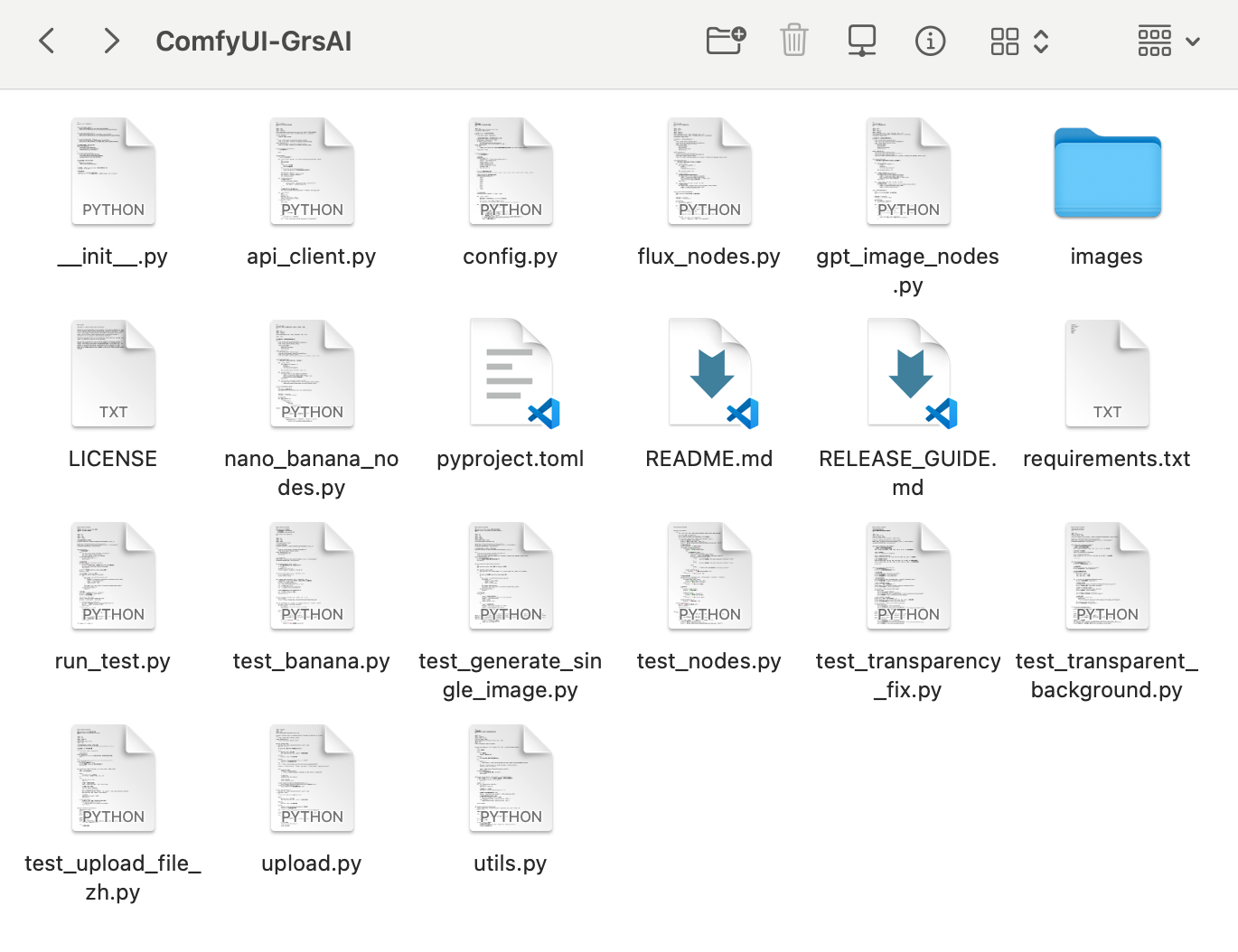Click the "__init__.py" file name
This screenshot has width=1238, height=952.
tap(113, 257)
